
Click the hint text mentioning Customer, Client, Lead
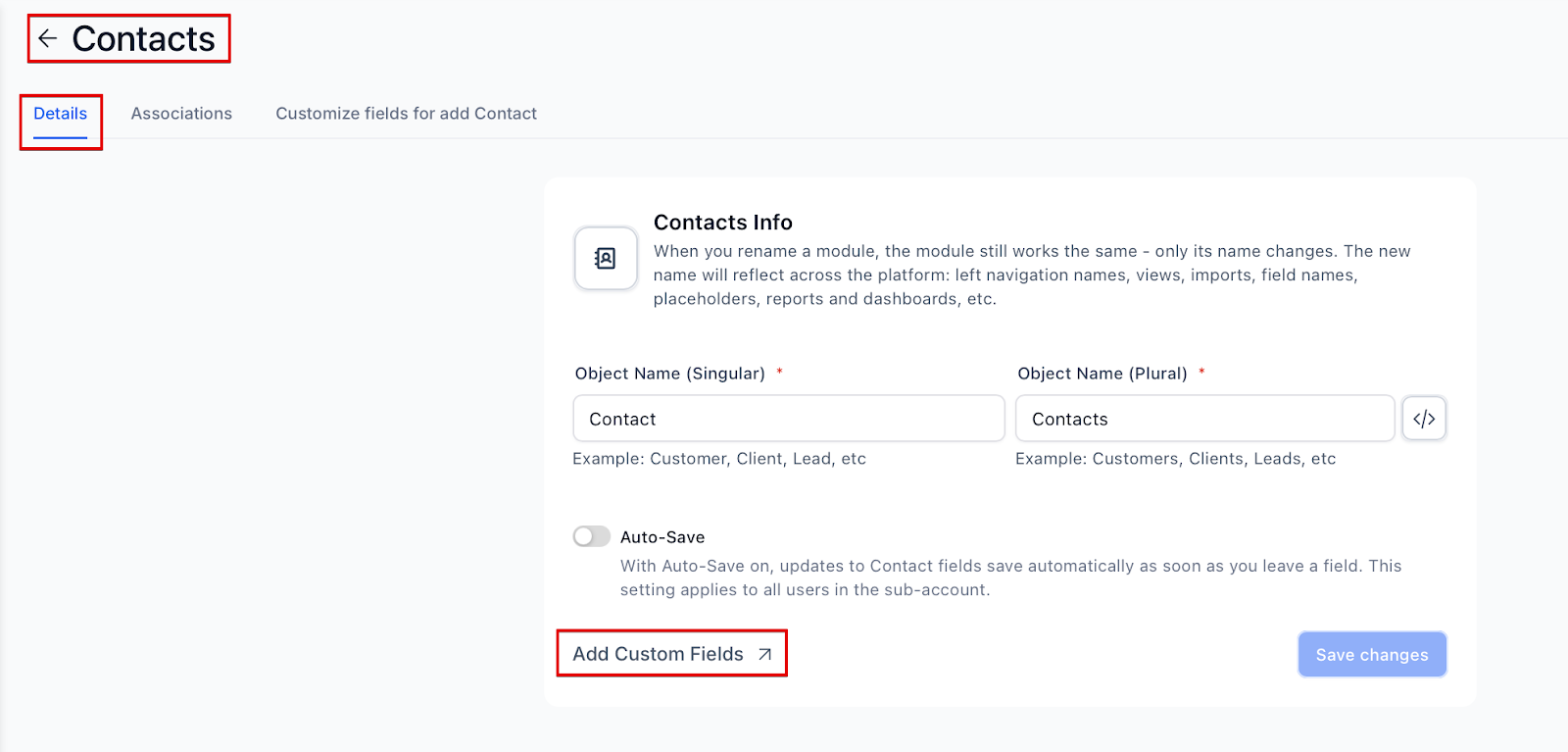[719, 459]
